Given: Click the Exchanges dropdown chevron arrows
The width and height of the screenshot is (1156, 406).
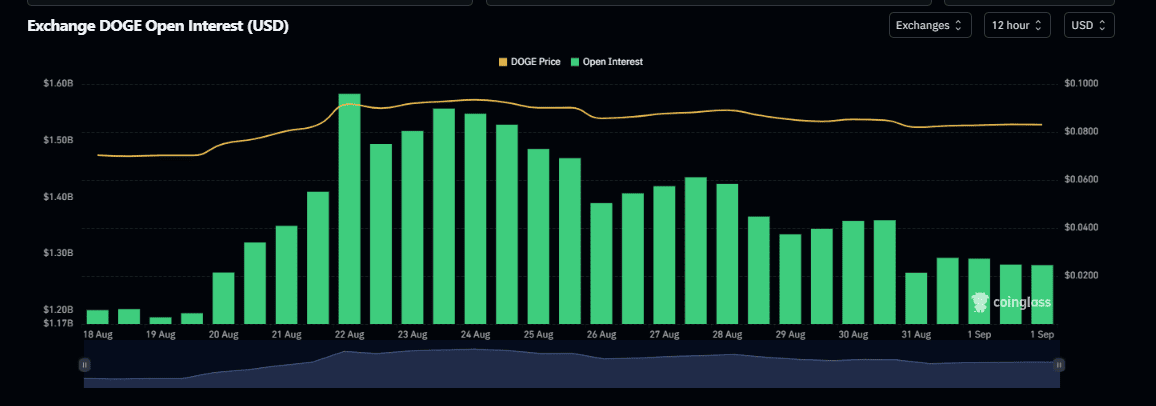Looking at the screenshot, I should coord(958,25).
